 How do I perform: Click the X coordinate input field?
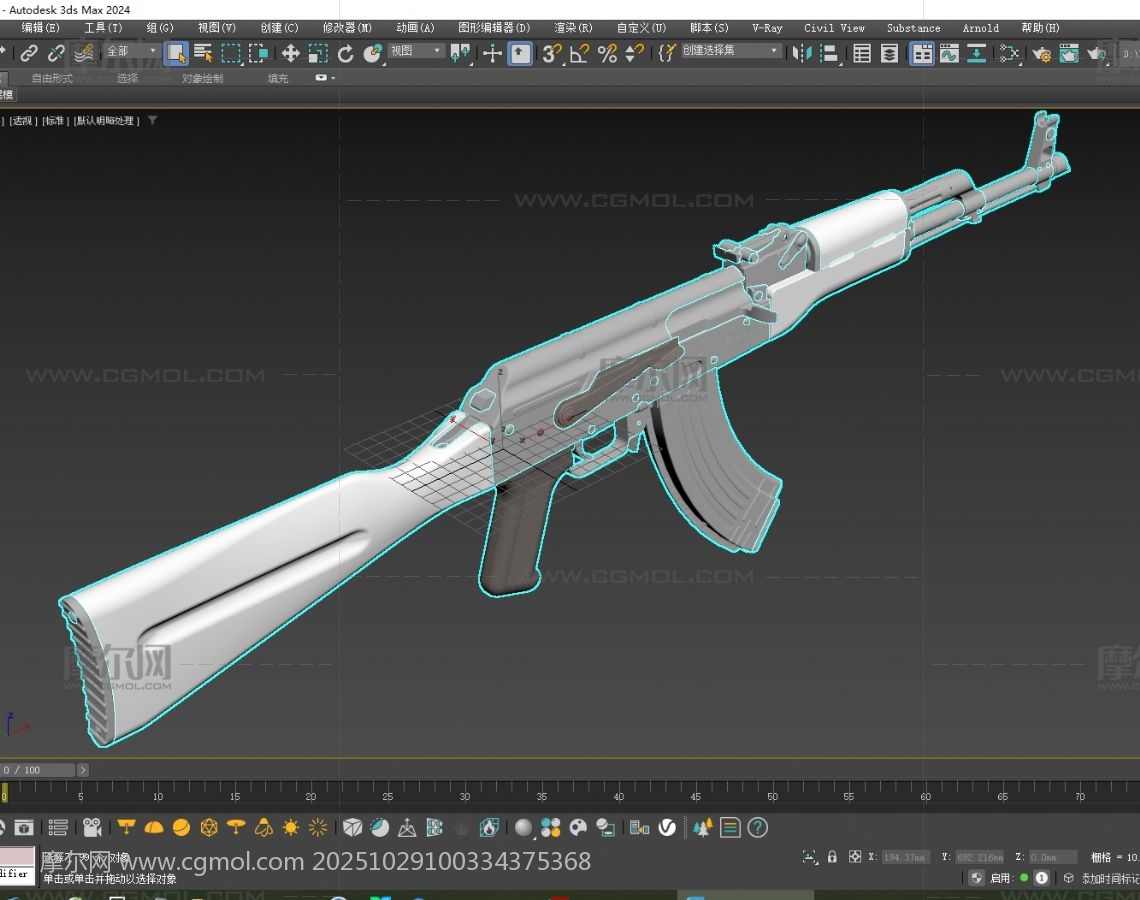[x=905, y=857]
